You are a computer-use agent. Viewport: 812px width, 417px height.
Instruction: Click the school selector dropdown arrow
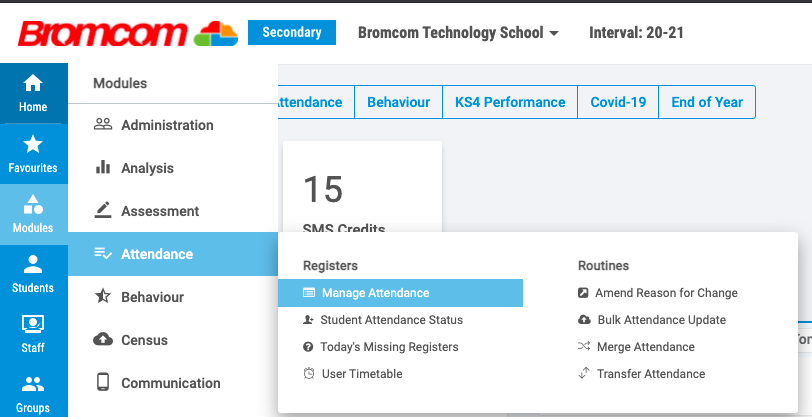tap(554, 33)
